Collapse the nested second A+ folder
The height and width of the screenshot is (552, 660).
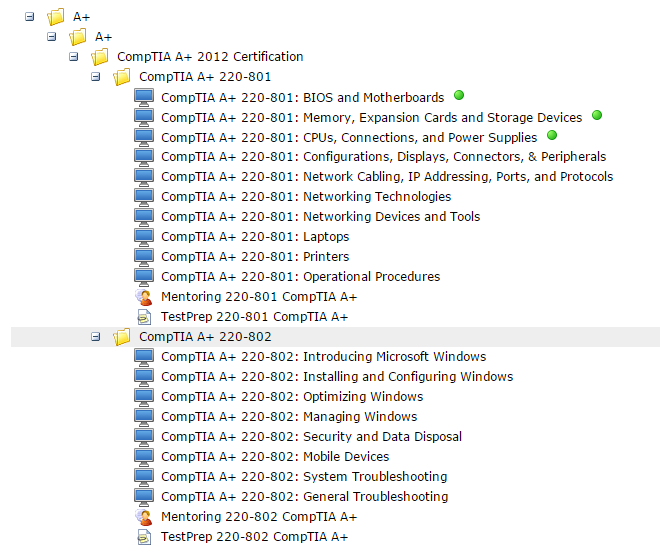pyautogui.click(x=51, y=37)
